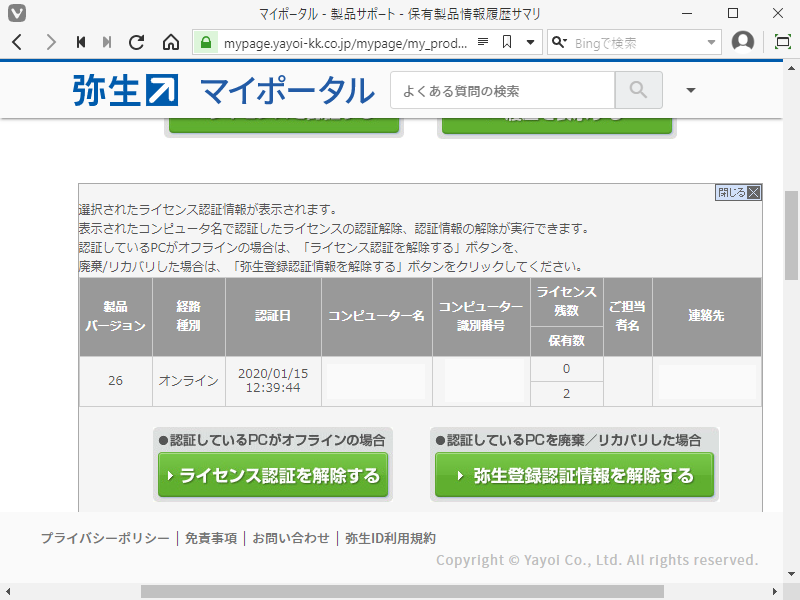Click the 連絡先 column header
Screen dimensions: 800x600
pos(707,316)
